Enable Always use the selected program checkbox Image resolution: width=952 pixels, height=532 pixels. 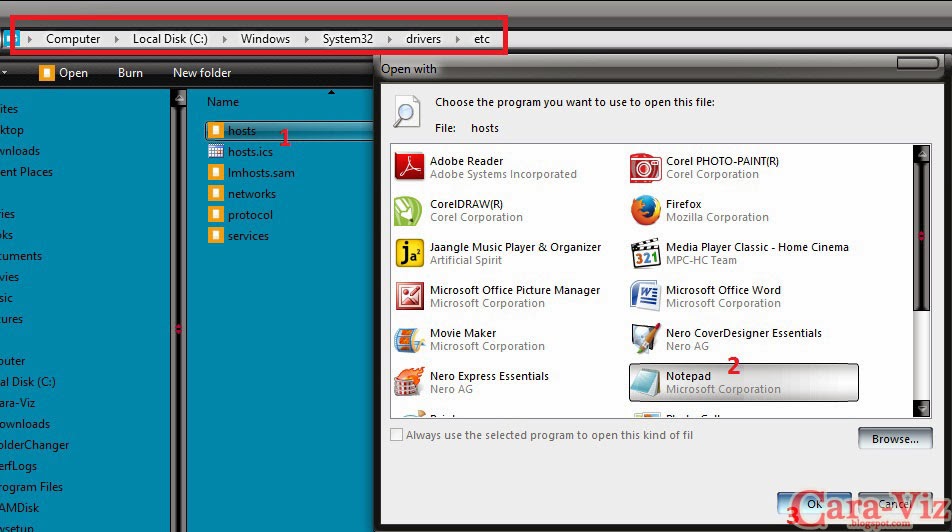point(396,435)
